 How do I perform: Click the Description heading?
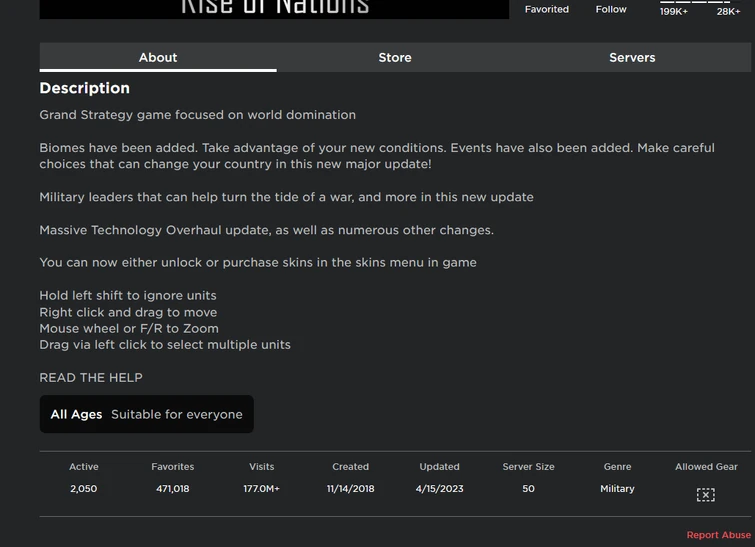(85, 88)
